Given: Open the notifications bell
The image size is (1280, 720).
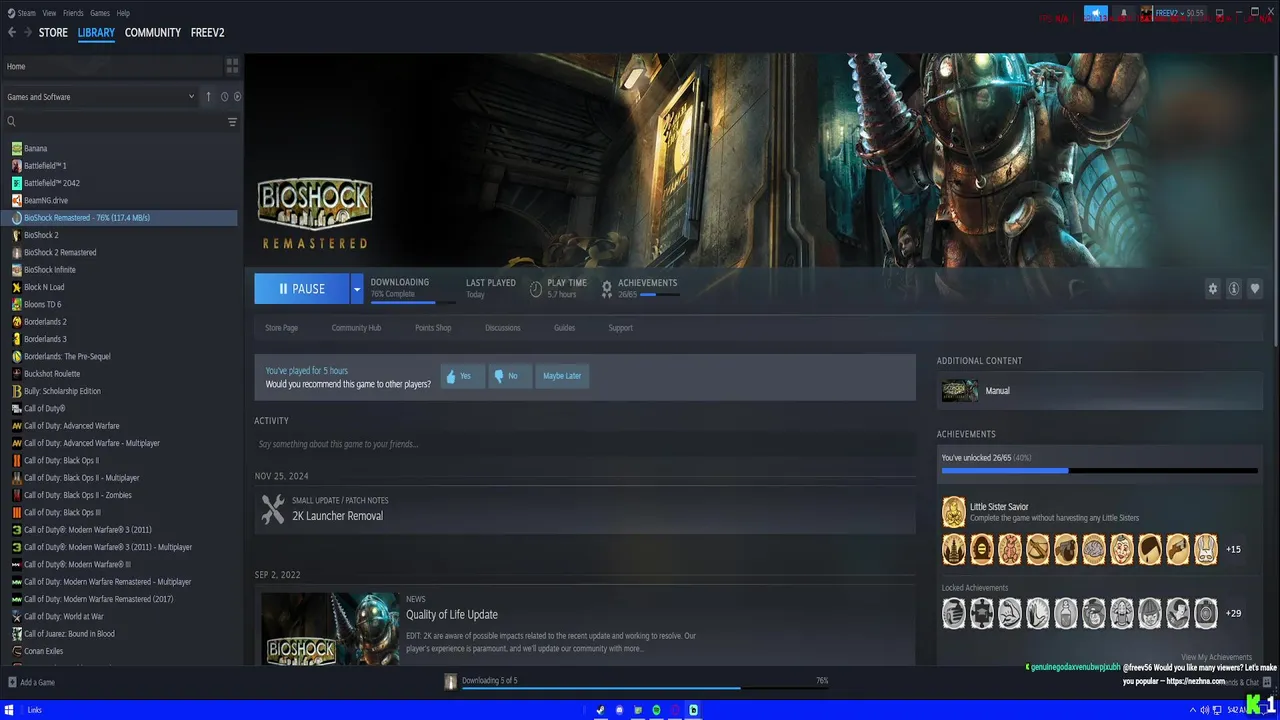Looking at the screenshot, I should pyautogui.click(x=1124, y=13).
